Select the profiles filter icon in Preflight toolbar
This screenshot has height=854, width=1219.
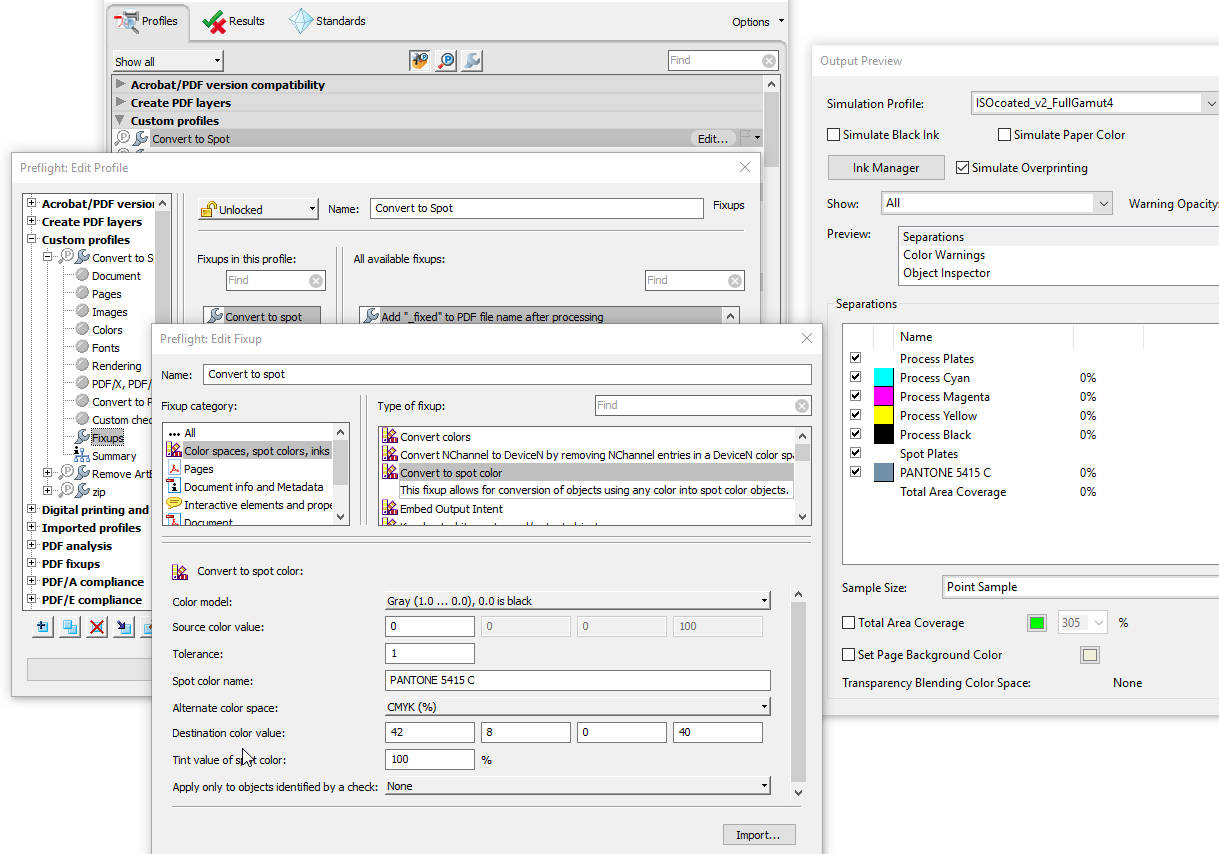[x=420, y=61]
